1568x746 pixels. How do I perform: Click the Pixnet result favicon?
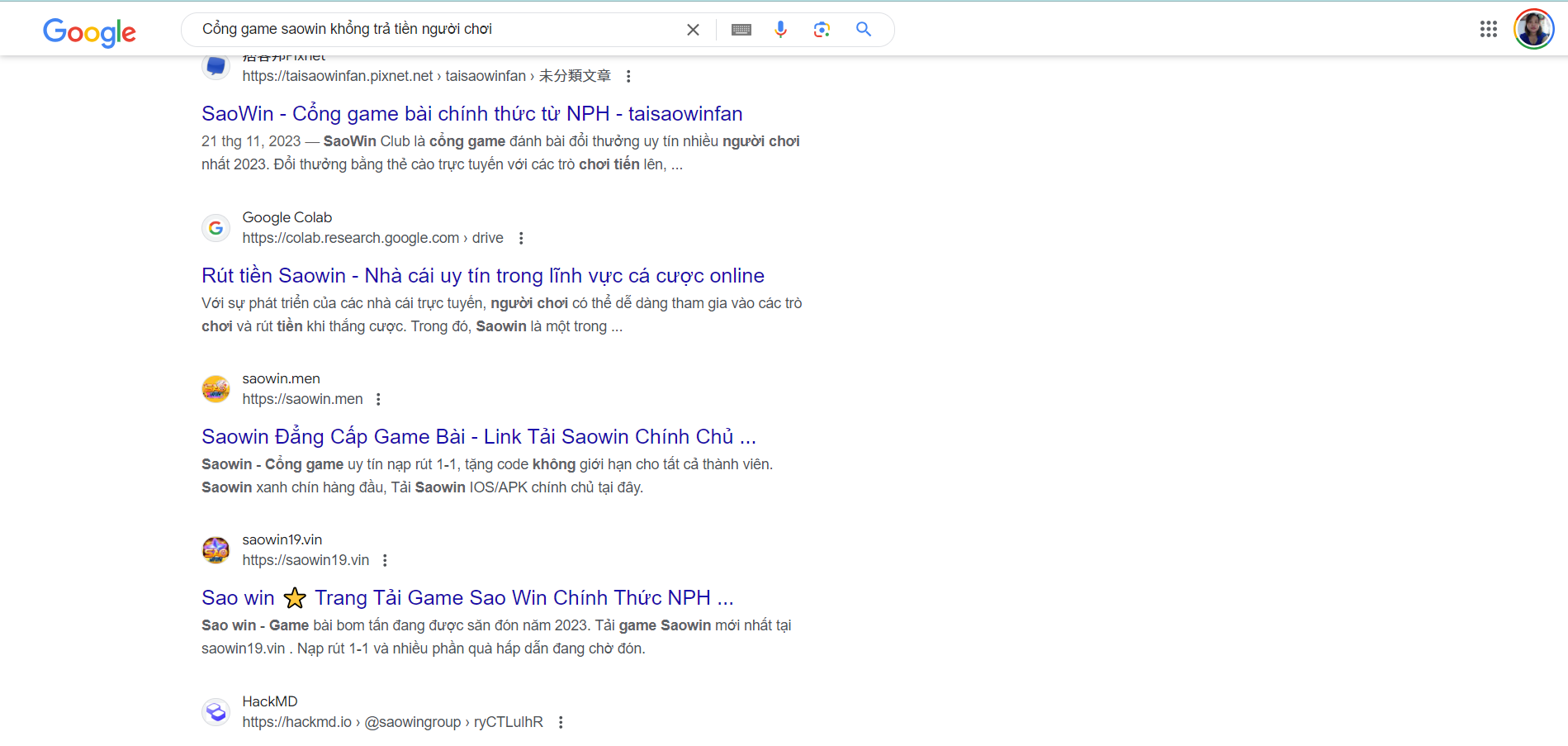216,65
